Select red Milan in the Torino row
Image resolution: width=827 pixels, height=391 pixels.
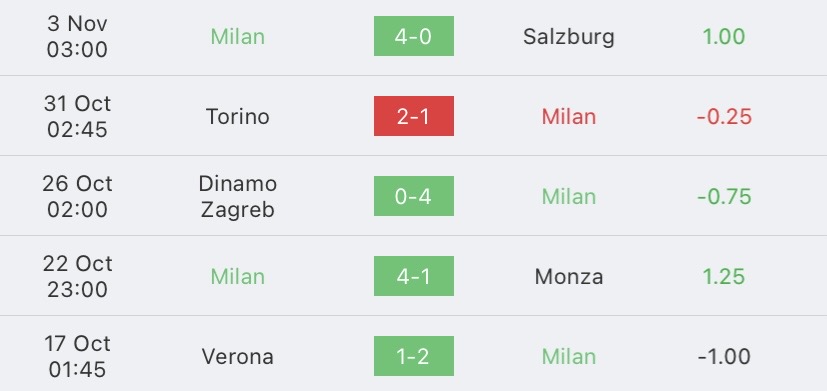coord(569,117)
